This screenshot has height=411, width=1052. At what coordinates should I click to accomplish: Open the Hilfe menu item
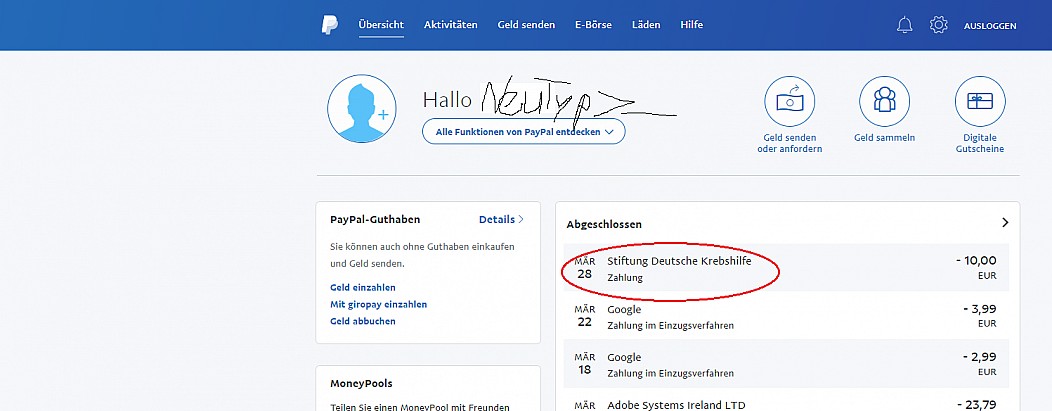coord(692,25)
